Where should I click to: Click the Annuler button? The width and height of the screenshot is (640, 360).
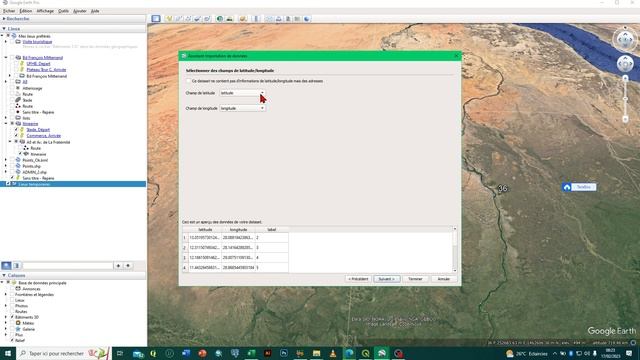444,279
